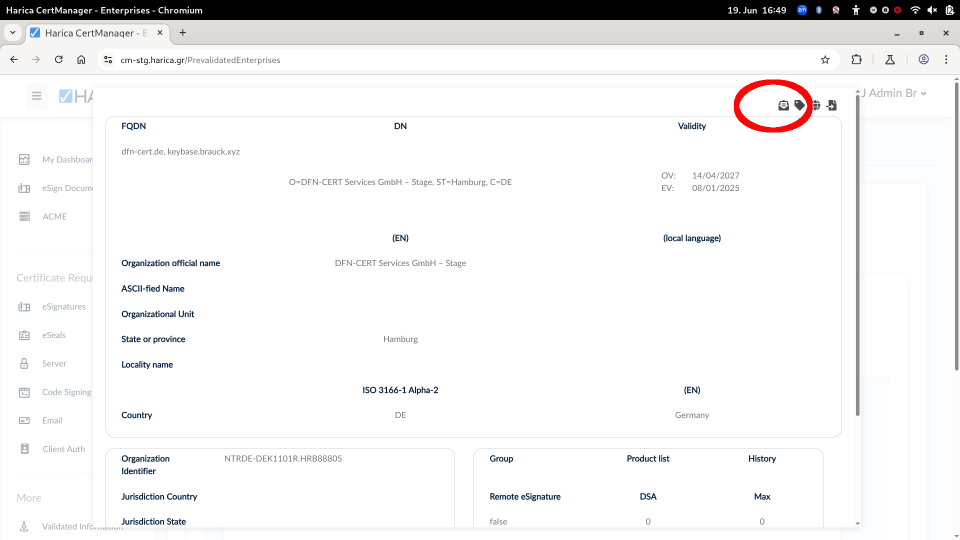Click identifier NTRDE-DEK1101R.HRB88805
This screenshot has height=540, width=960.
coord(283,458)
